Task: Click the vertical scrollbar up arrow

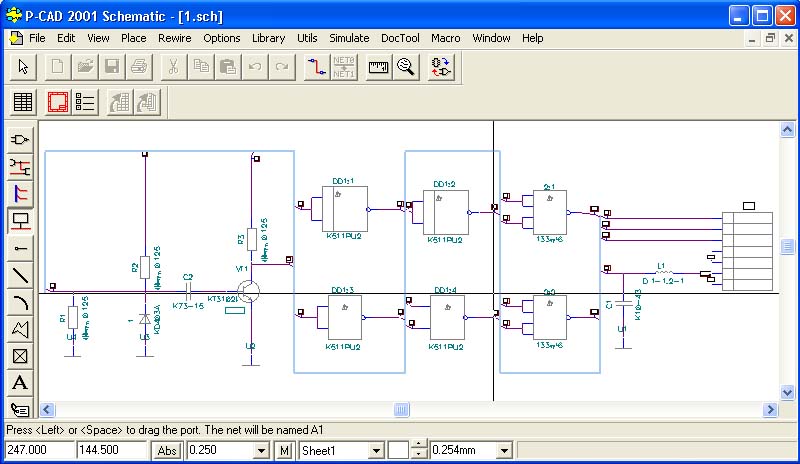Action: (787, 130)
